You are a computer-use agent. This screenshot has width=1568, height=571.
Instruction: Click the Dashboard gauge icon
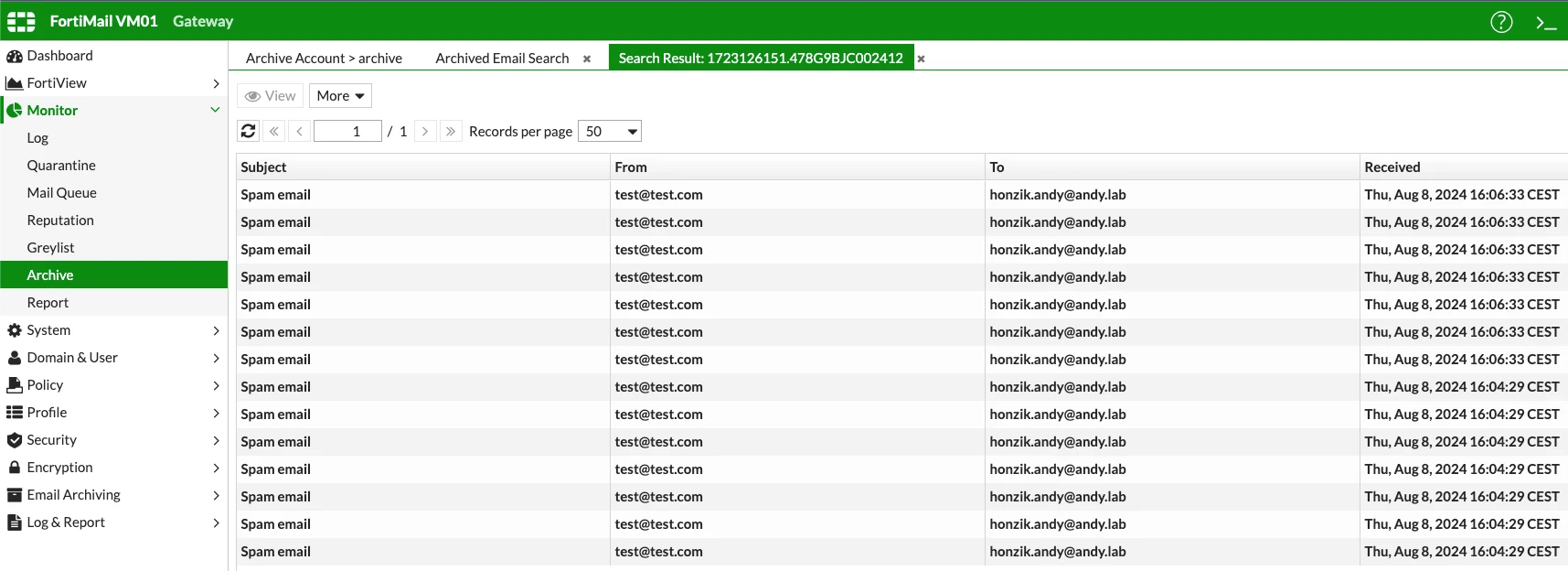pyautogui.click(x=15, y=56)
